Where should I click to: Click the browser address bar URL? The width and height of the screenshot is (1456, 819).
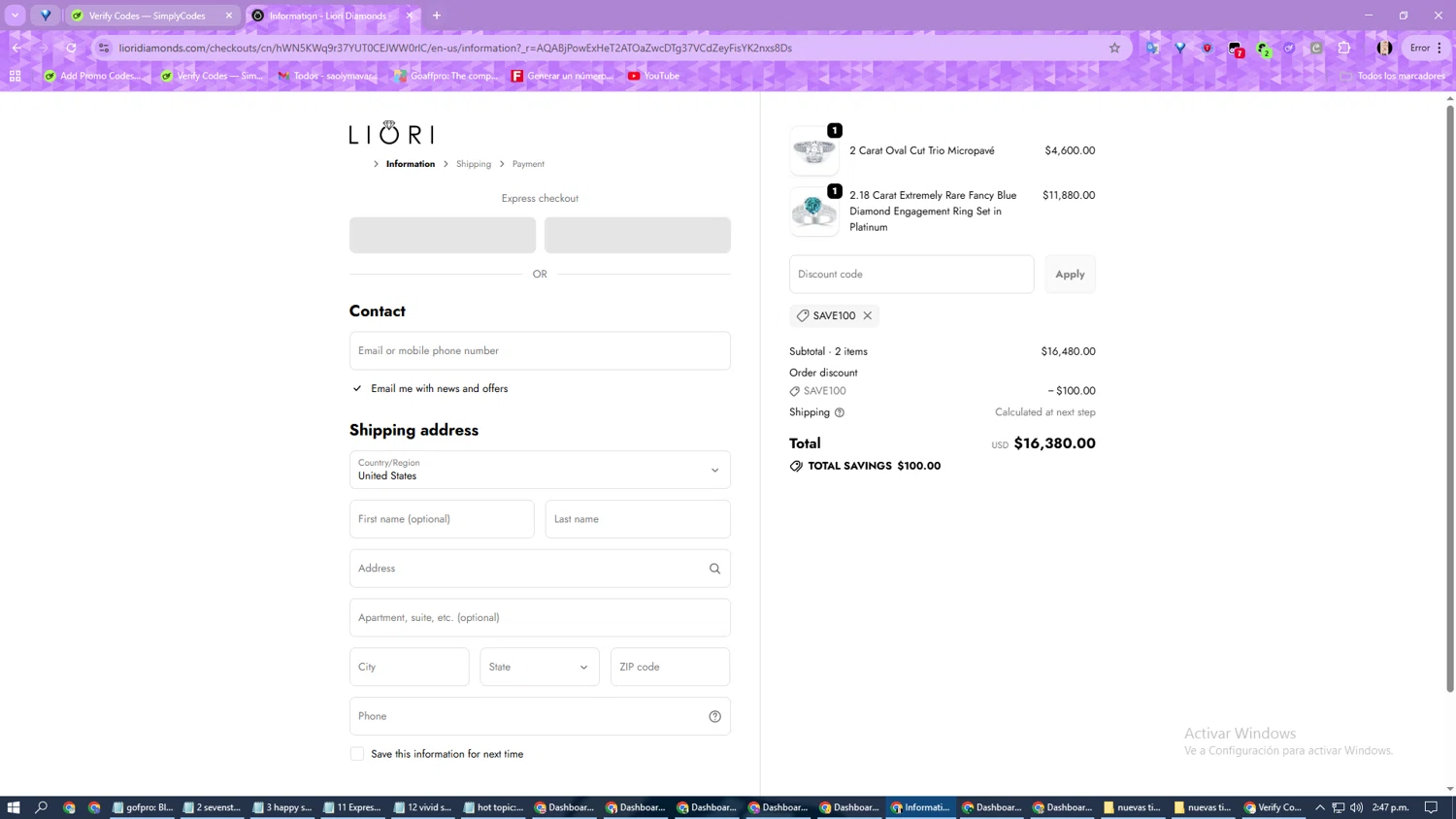[455, 48]
